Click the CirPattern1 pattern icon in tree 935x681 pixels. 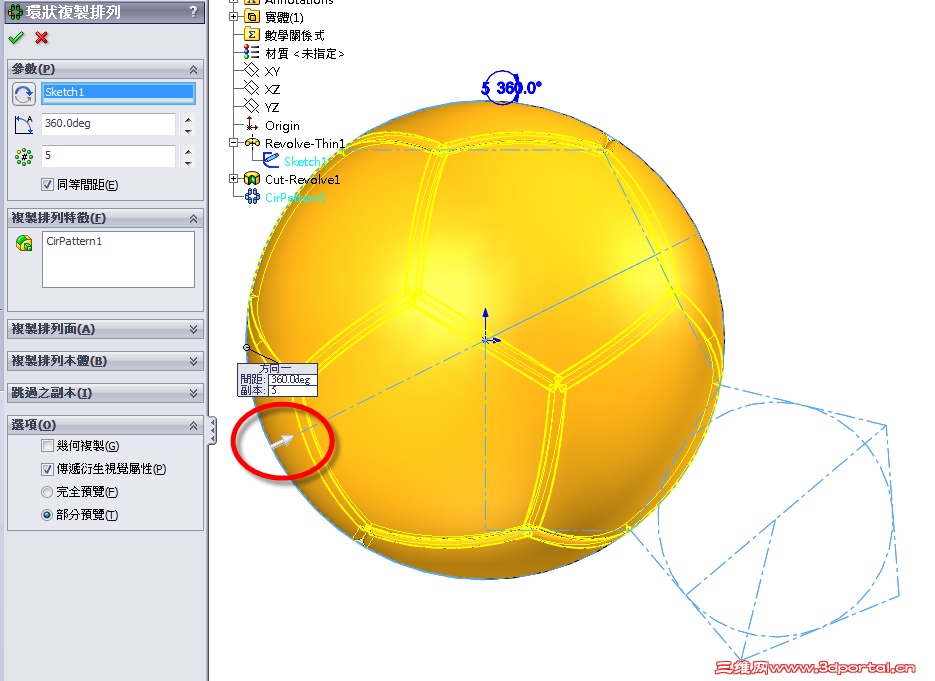252,196
